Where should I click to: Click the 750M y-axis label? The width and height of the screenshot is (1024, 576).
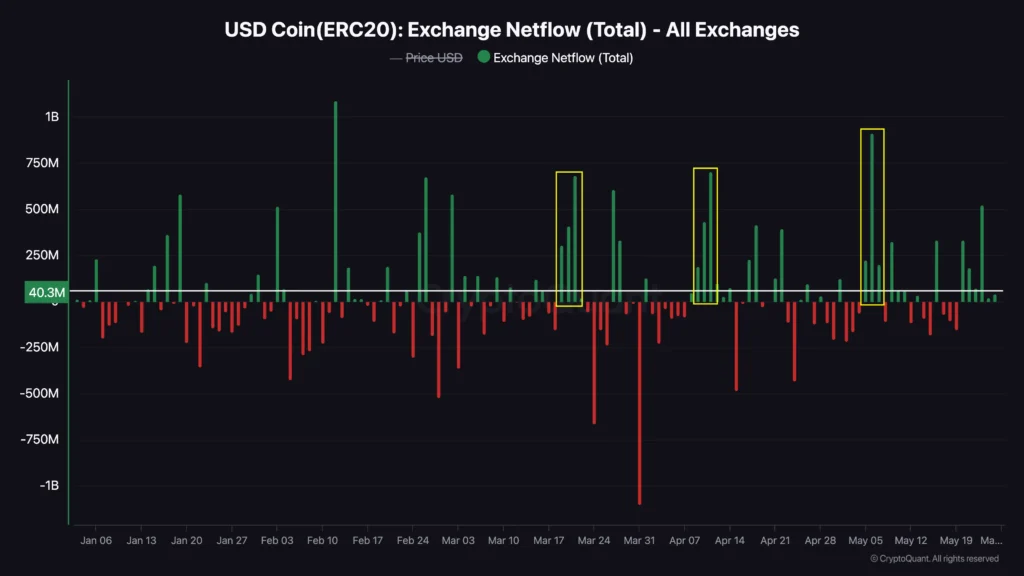[x=43, y=163]
